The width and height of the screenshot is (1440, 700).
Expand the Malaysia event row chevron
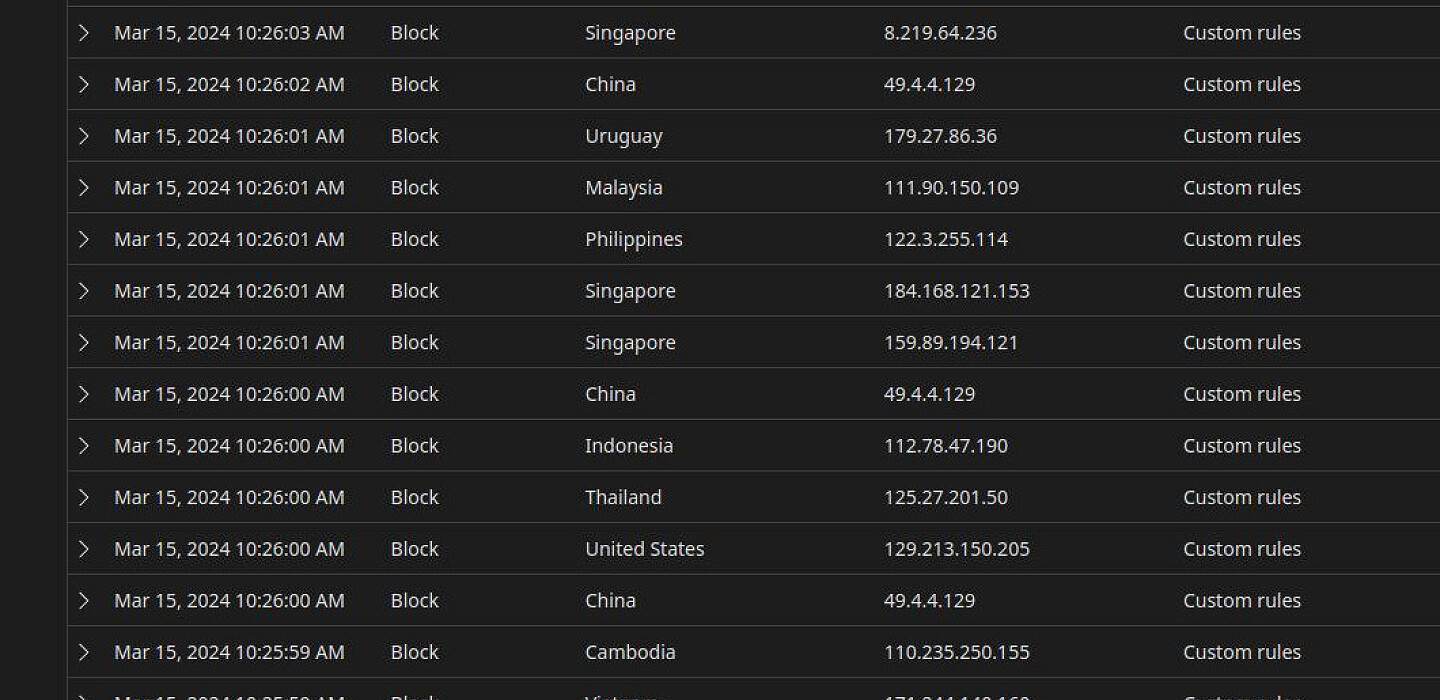(84, 188)
